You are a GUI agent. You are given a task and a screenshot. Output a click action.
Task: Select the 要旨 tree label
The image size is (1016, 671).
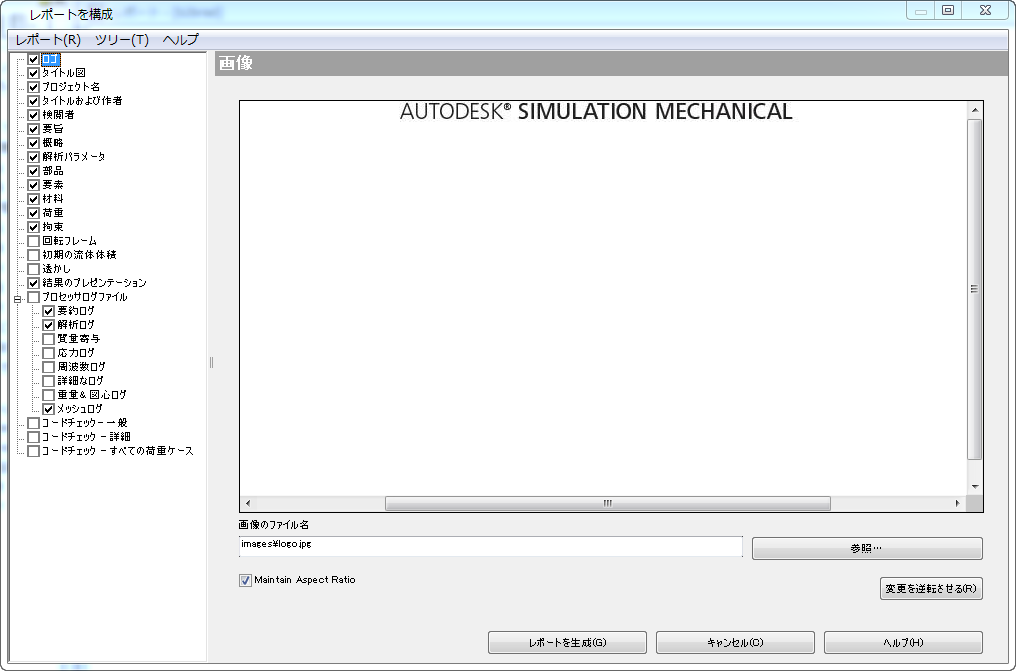click(52, 129)
